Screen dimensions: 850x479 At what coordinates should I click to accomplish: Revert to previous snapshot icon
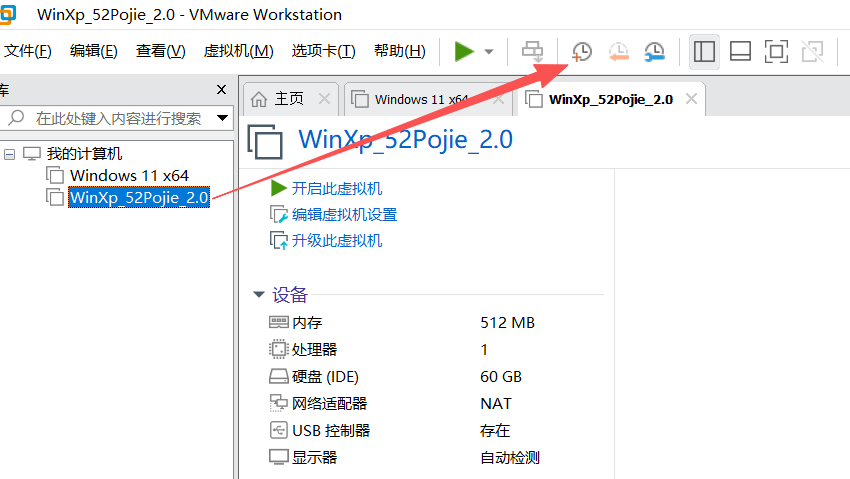618,51
